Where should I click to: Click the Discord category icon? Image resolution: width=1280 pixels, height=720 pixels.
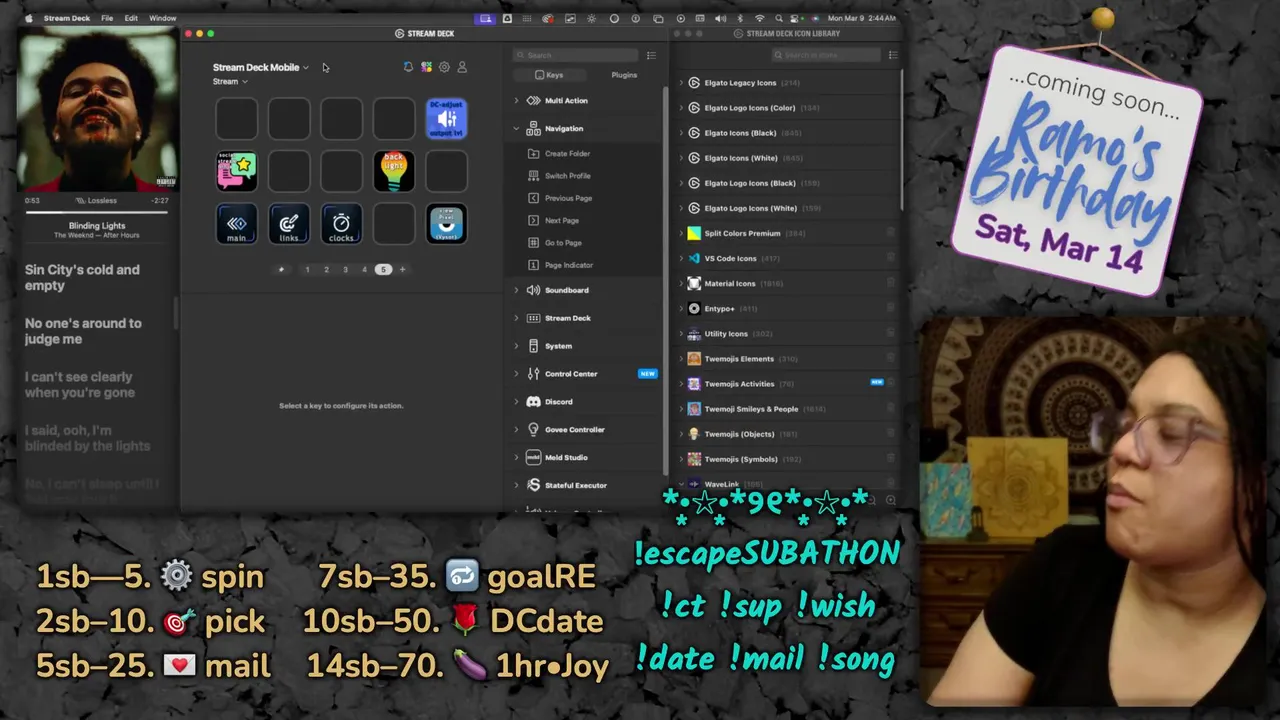coord(534,401)
